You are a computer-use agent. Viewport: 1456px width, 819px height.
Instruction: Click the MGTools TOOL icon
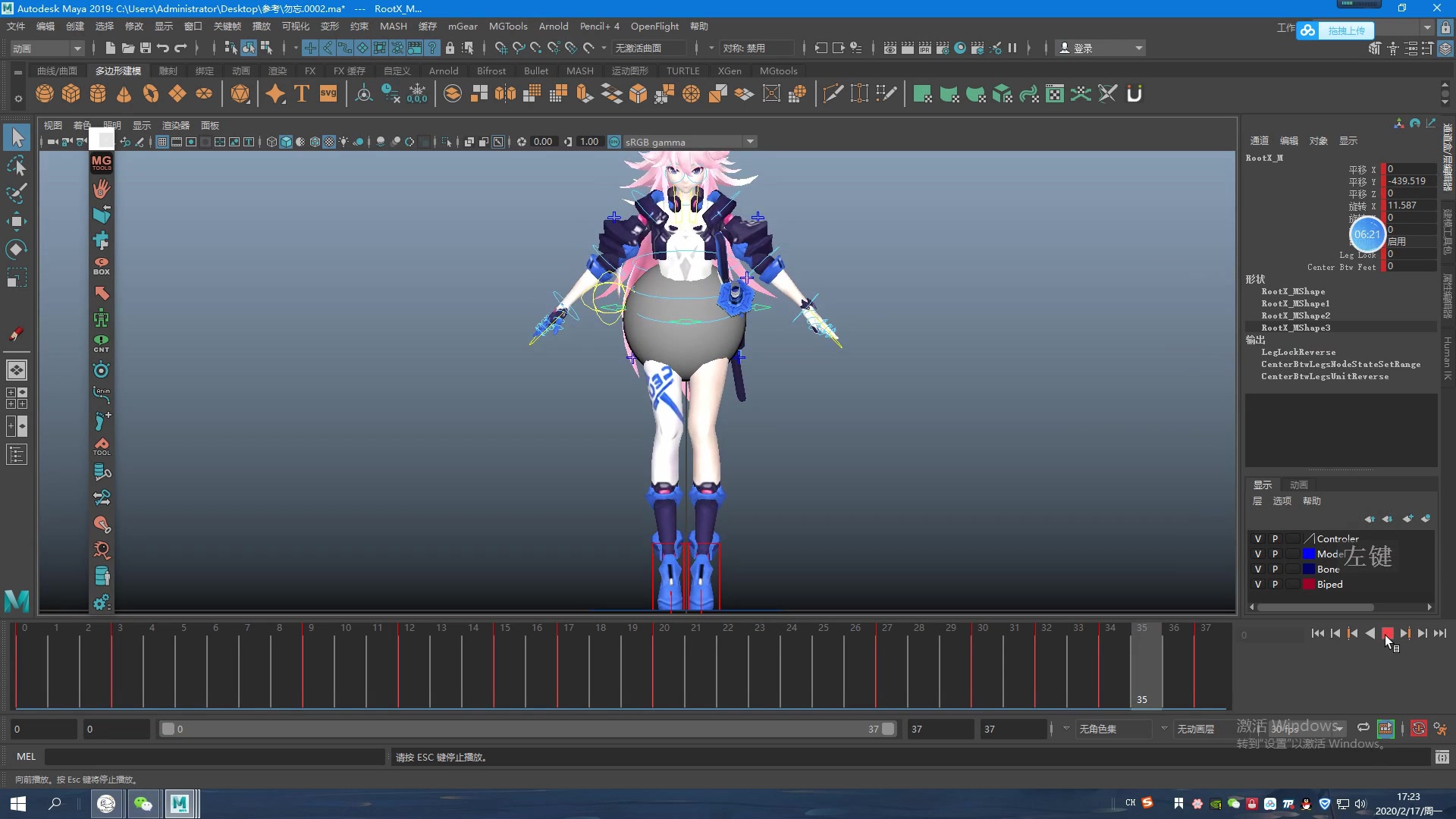pyautogui.click(x=102, y=447)
